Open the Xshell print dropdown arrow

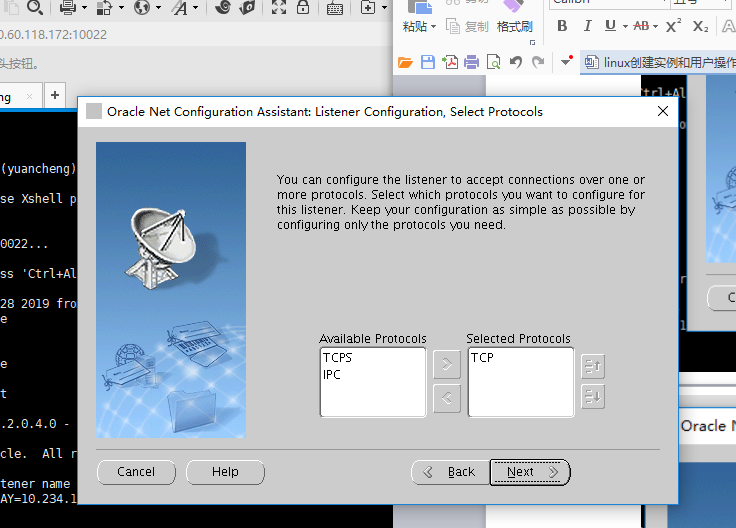tap(84, 8)
